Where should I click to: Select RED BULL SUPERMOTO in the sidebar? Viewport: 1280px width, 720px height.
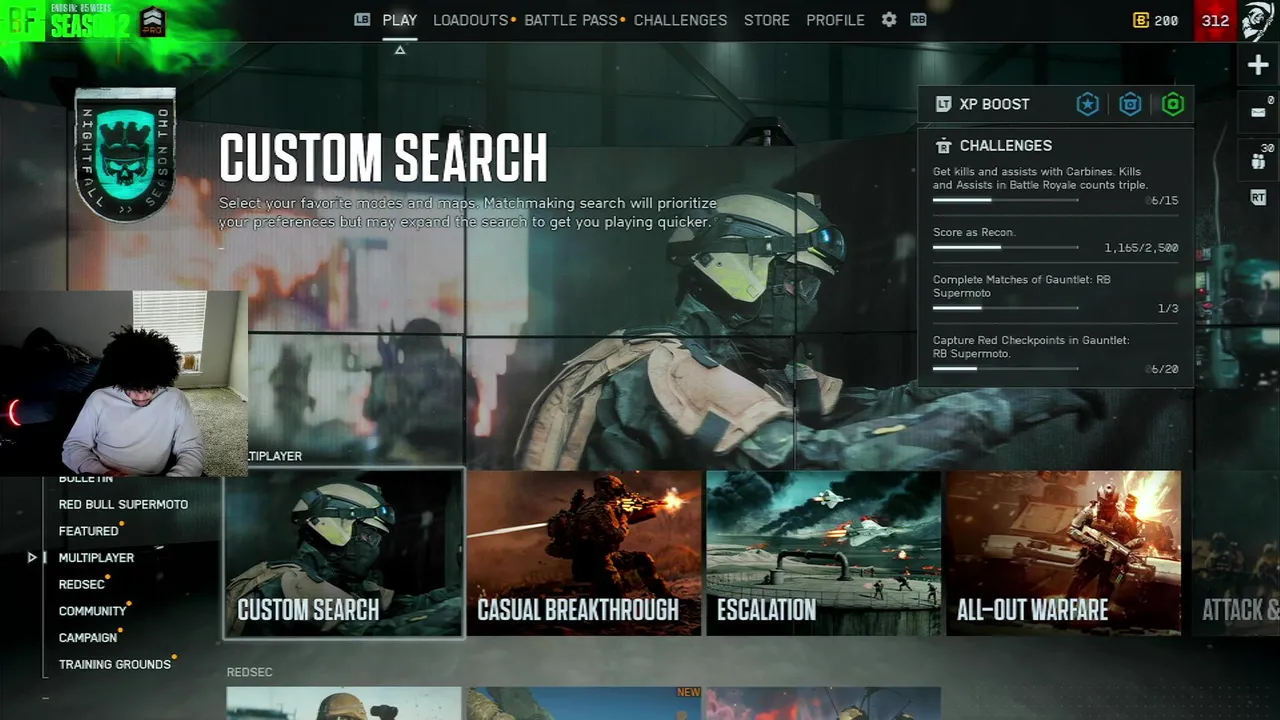pyautogui.click(x=123, y=504)
